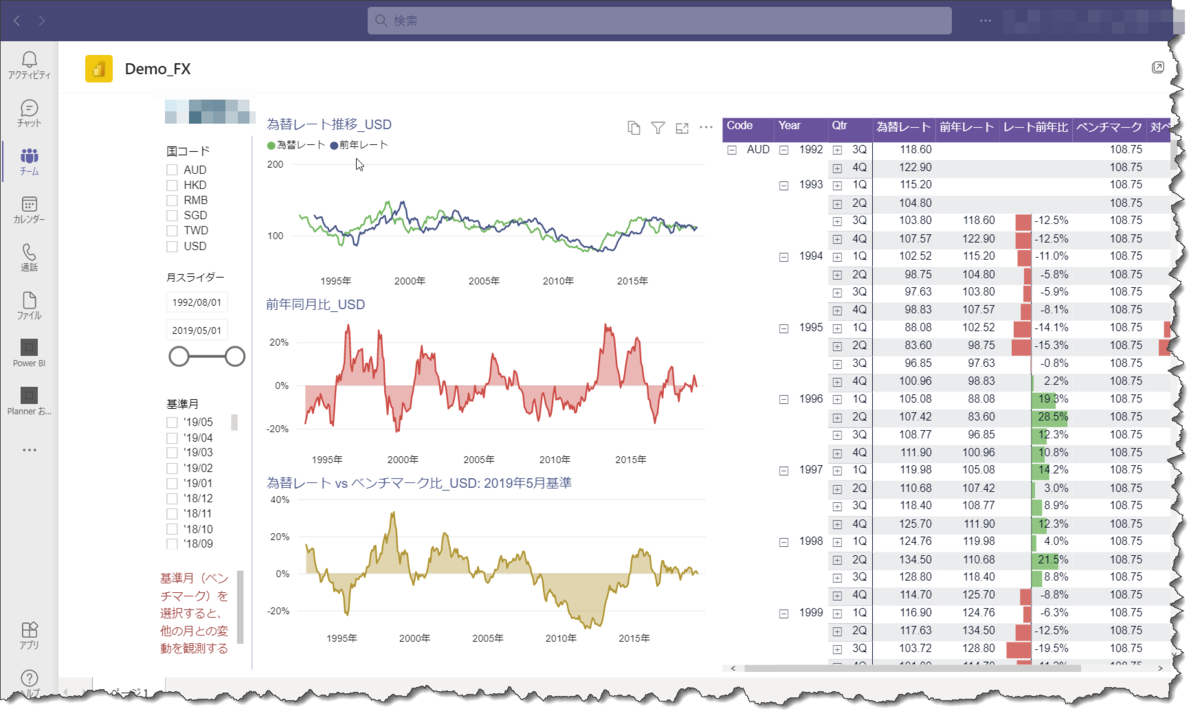
Task: Copy the 為替レート推移_USD visual as image
Action: [633, 127]
